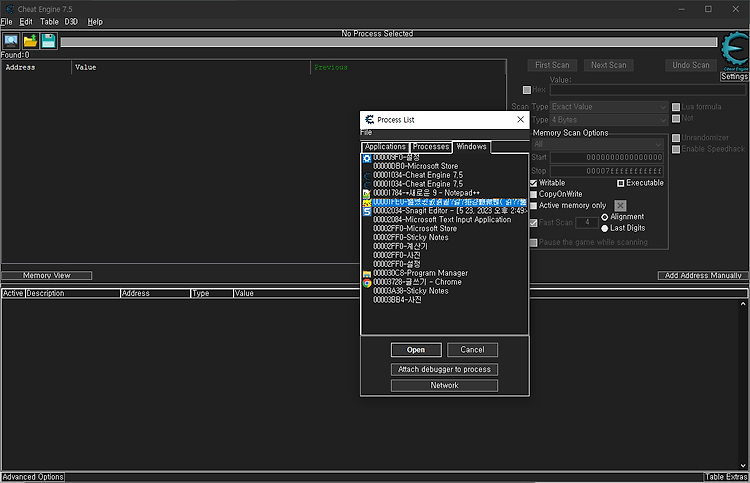This screenshot has height=483, width=750.
Task: Click Cancel in the Process List dialog
Action: tap(472, 350)
